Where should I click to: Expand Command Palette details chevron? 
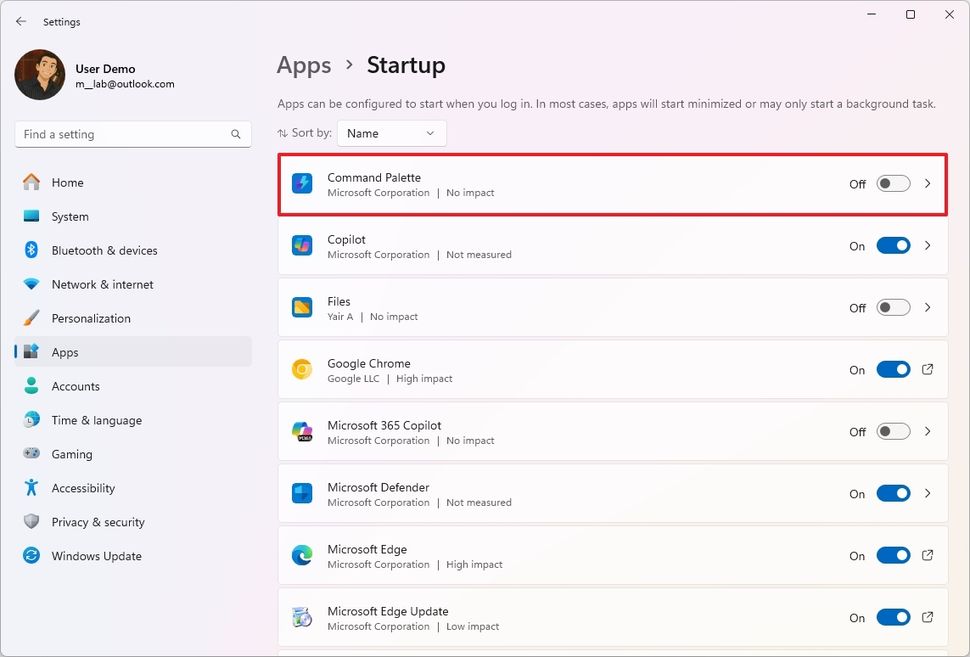(x=927, y=184)
